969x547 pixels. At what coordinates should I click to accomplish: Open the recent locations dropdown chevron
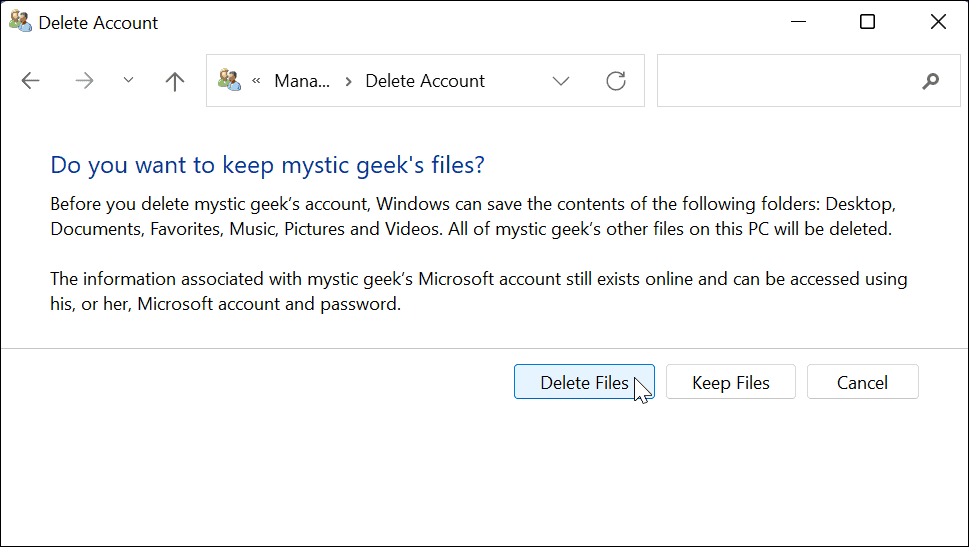point(128,81)
